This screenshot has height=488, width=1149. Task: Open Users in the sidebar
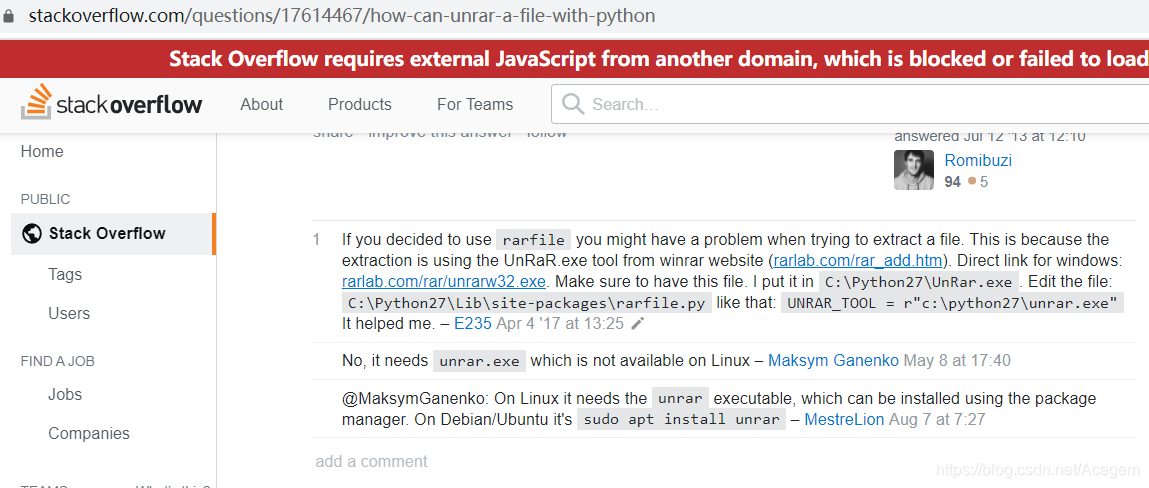tap(69, 314)
